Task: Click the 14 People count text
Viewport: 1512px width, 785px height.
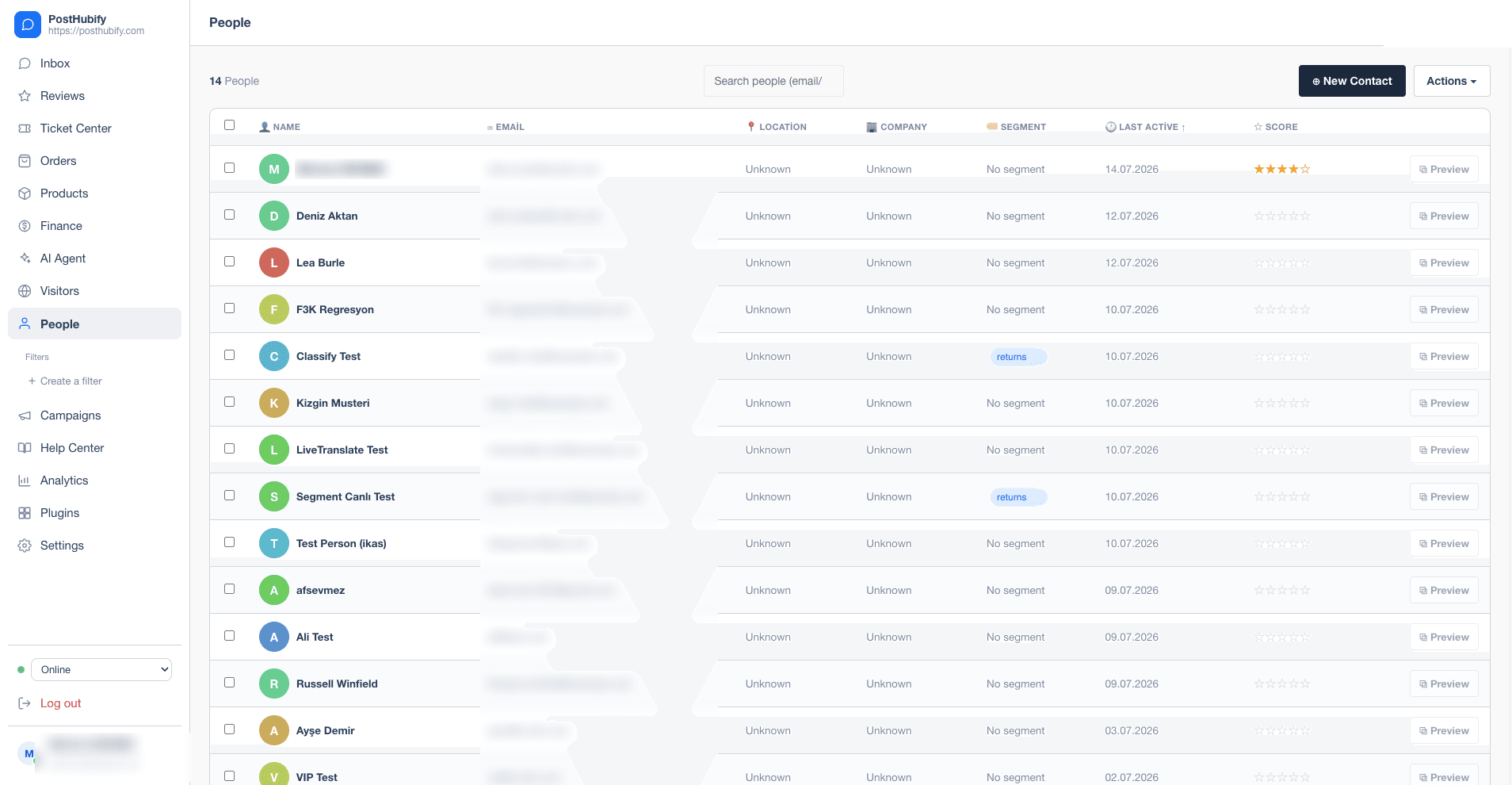Action: coord(234,81)
